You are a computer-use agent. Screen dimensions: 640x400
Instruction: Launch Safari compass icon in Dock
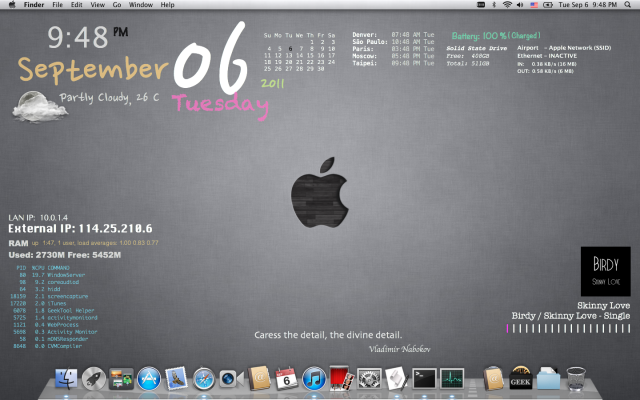[204, 379]
